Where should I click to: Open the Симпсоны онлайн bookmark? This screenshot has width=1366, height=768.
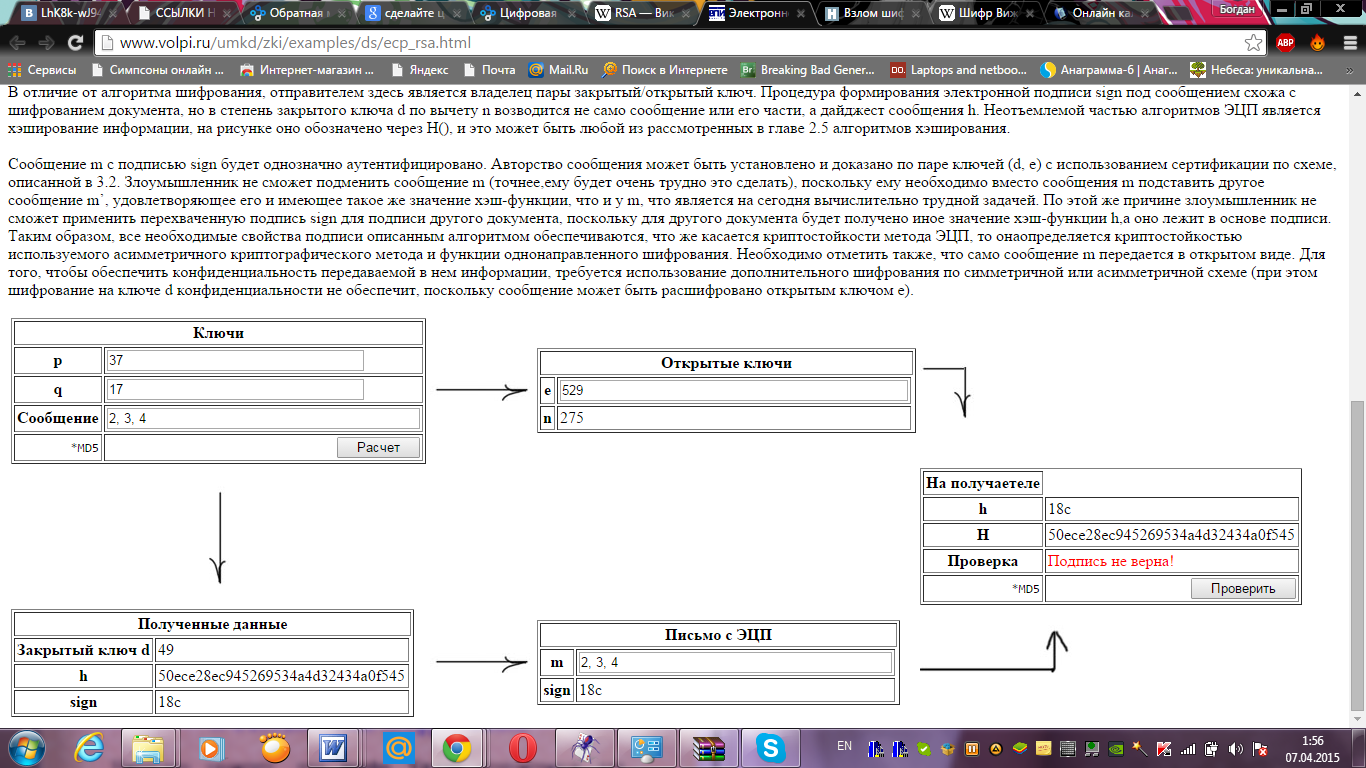(158, 70)
